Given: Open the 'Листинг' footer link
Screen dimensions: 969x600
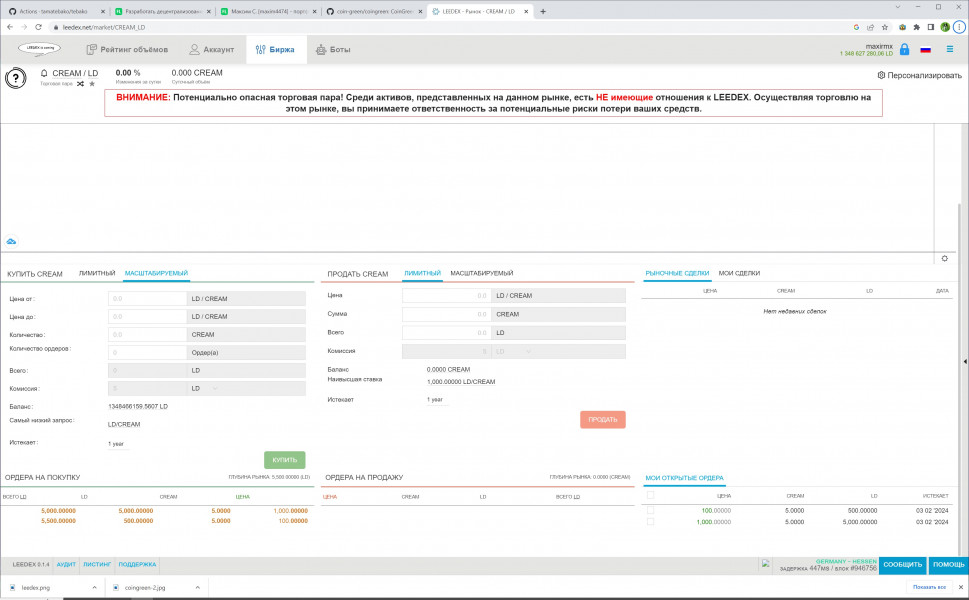Looking at the screenshot, I should [x=97, y=564].
